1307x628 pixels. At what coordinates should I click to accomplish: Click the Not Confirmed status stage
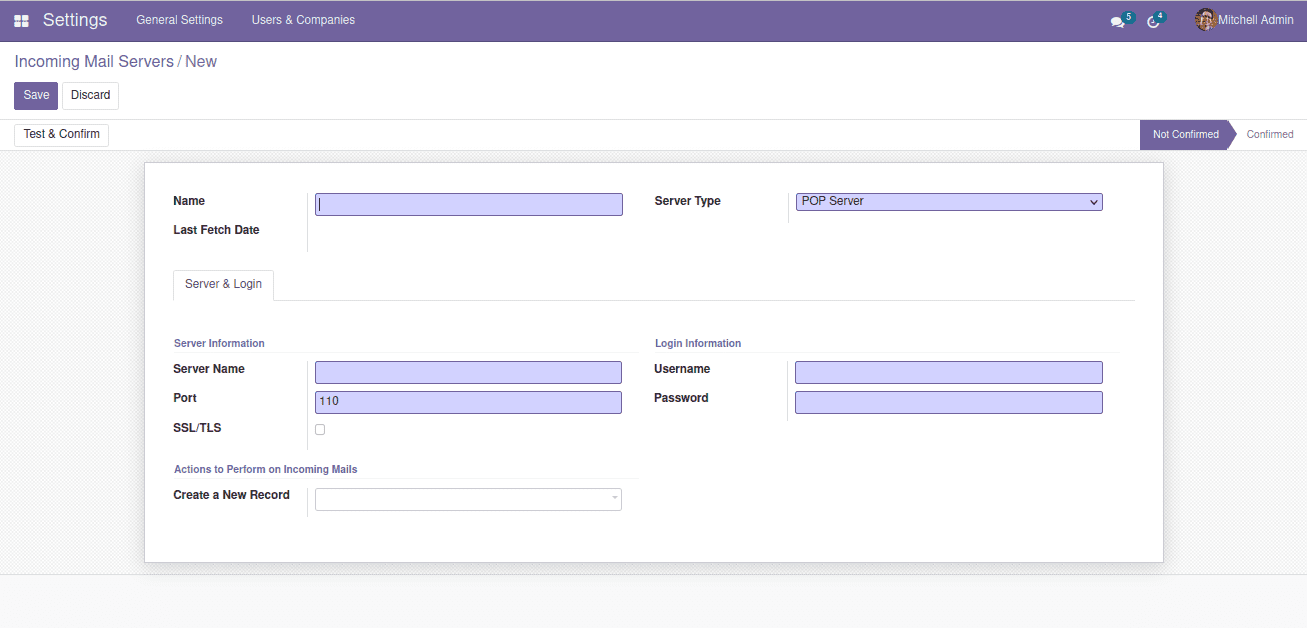pyautogui.click(x=1185, y=135)
